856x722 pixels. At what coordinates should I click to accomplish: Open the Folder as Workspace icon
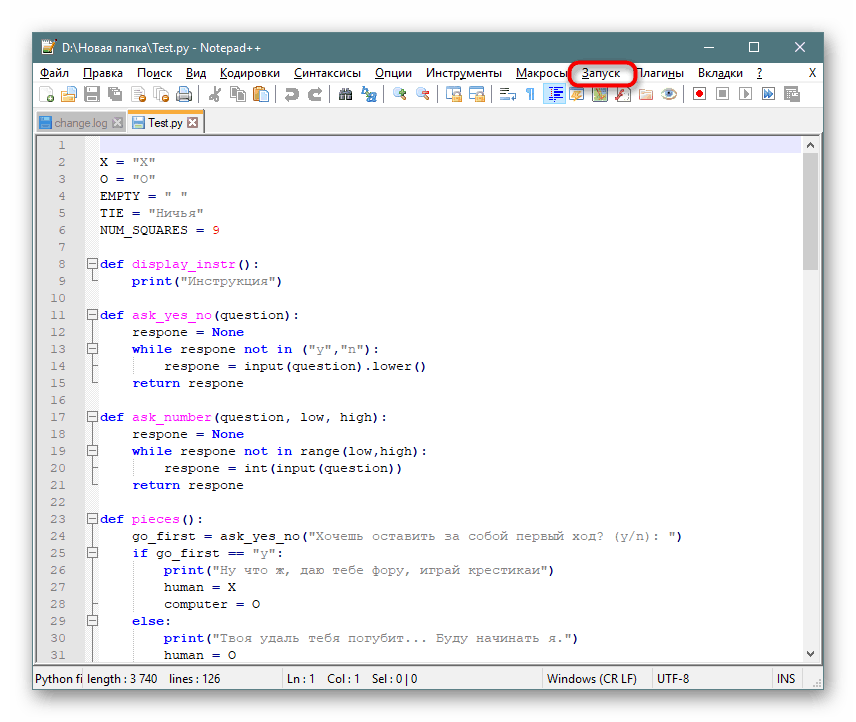[646, 94]
